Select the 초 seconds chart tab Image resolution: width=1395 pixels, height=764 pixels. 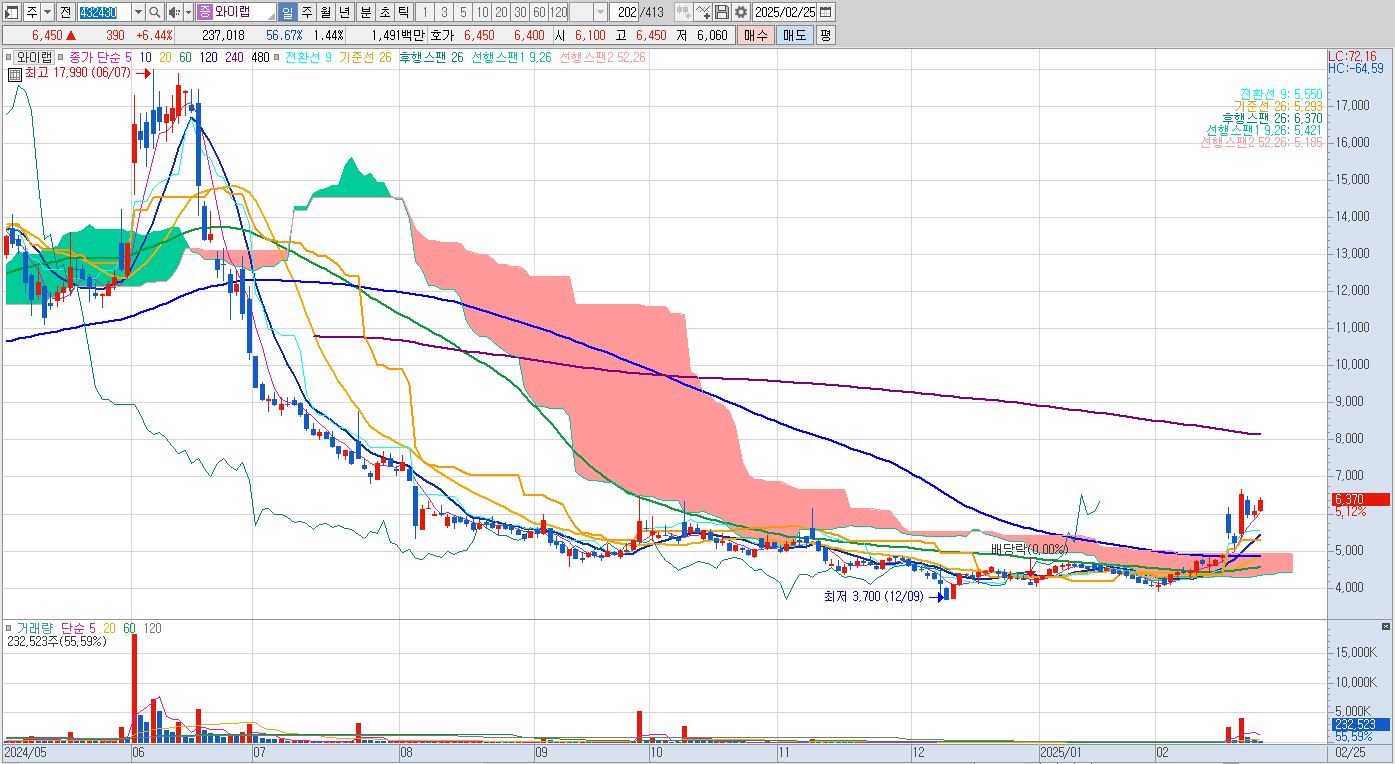(383, 12)
